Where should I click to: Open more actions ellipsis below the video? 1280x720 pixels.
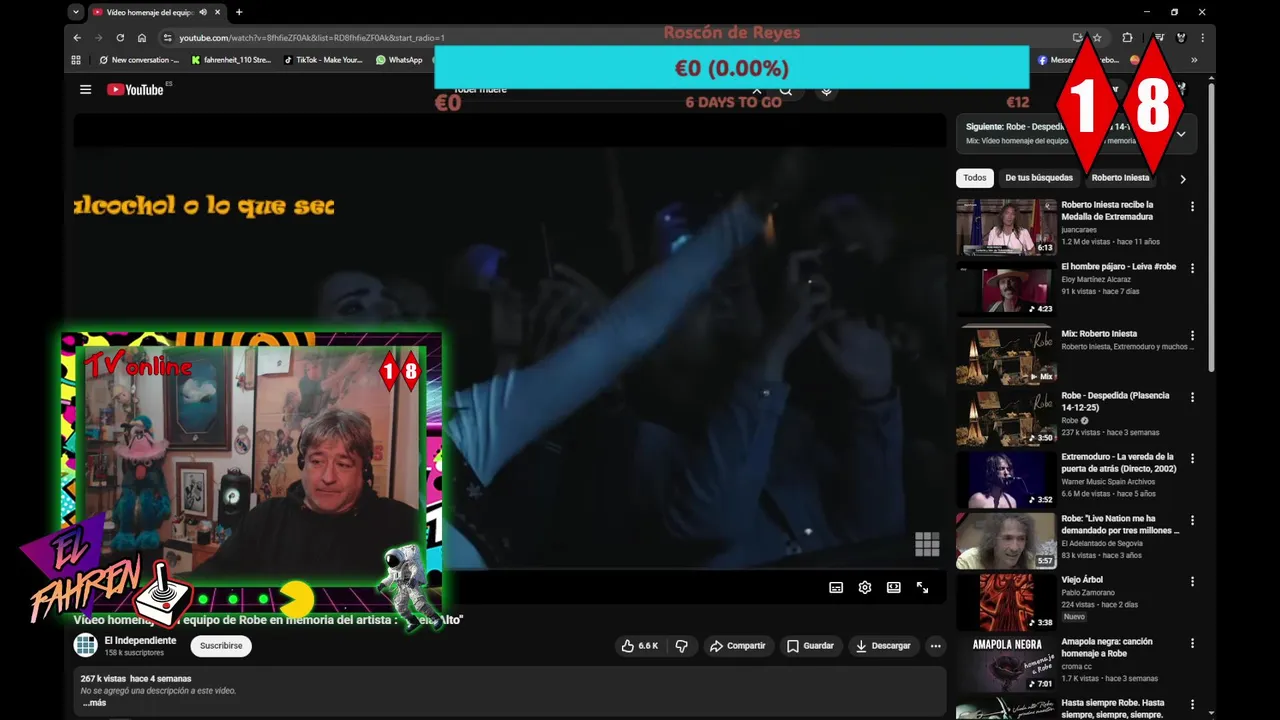tap(935, 646)
